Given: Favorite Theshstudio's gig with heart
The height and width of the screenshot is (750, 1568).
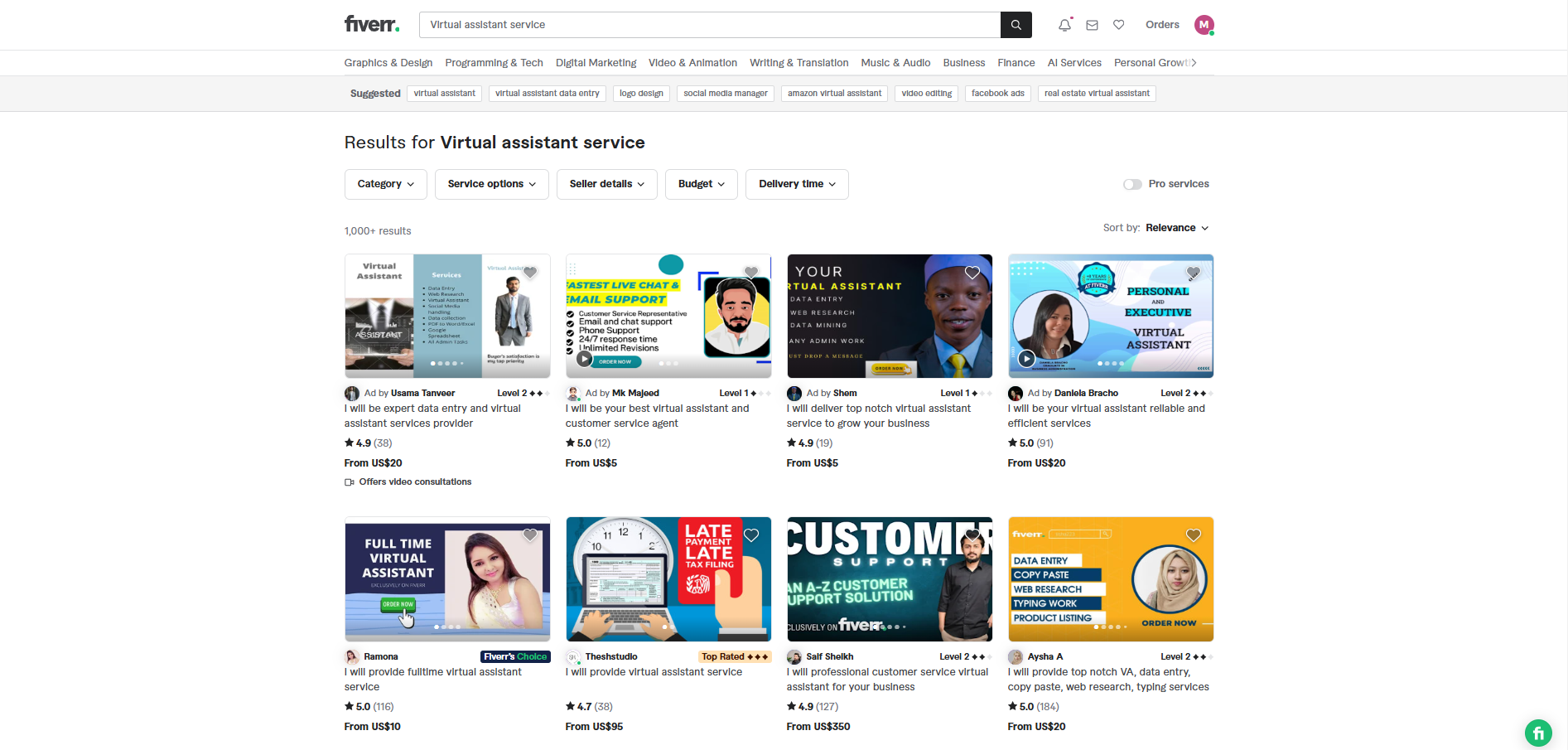Looking at the screenshot, I should (x=751, y=535).
